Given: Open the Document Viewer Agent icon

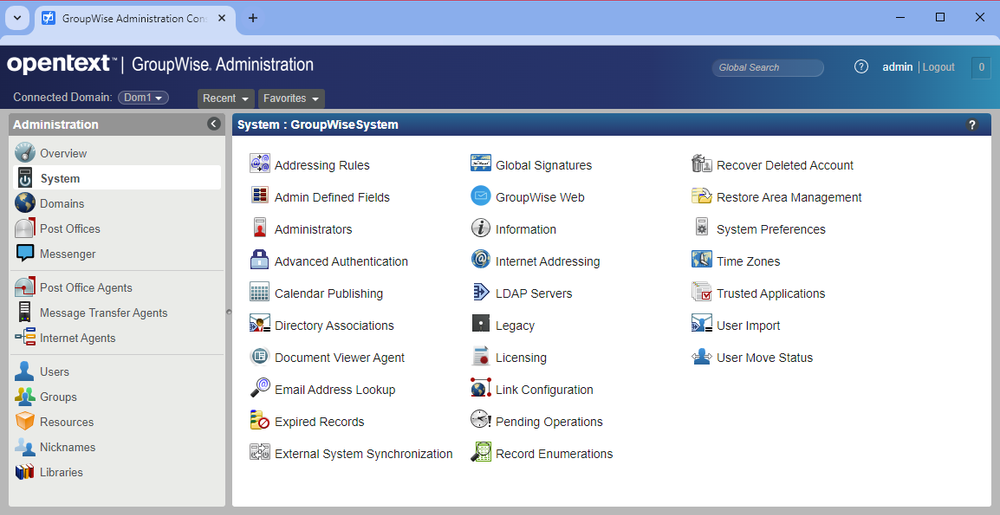Looking at the screenshot, I should (260, 356).
